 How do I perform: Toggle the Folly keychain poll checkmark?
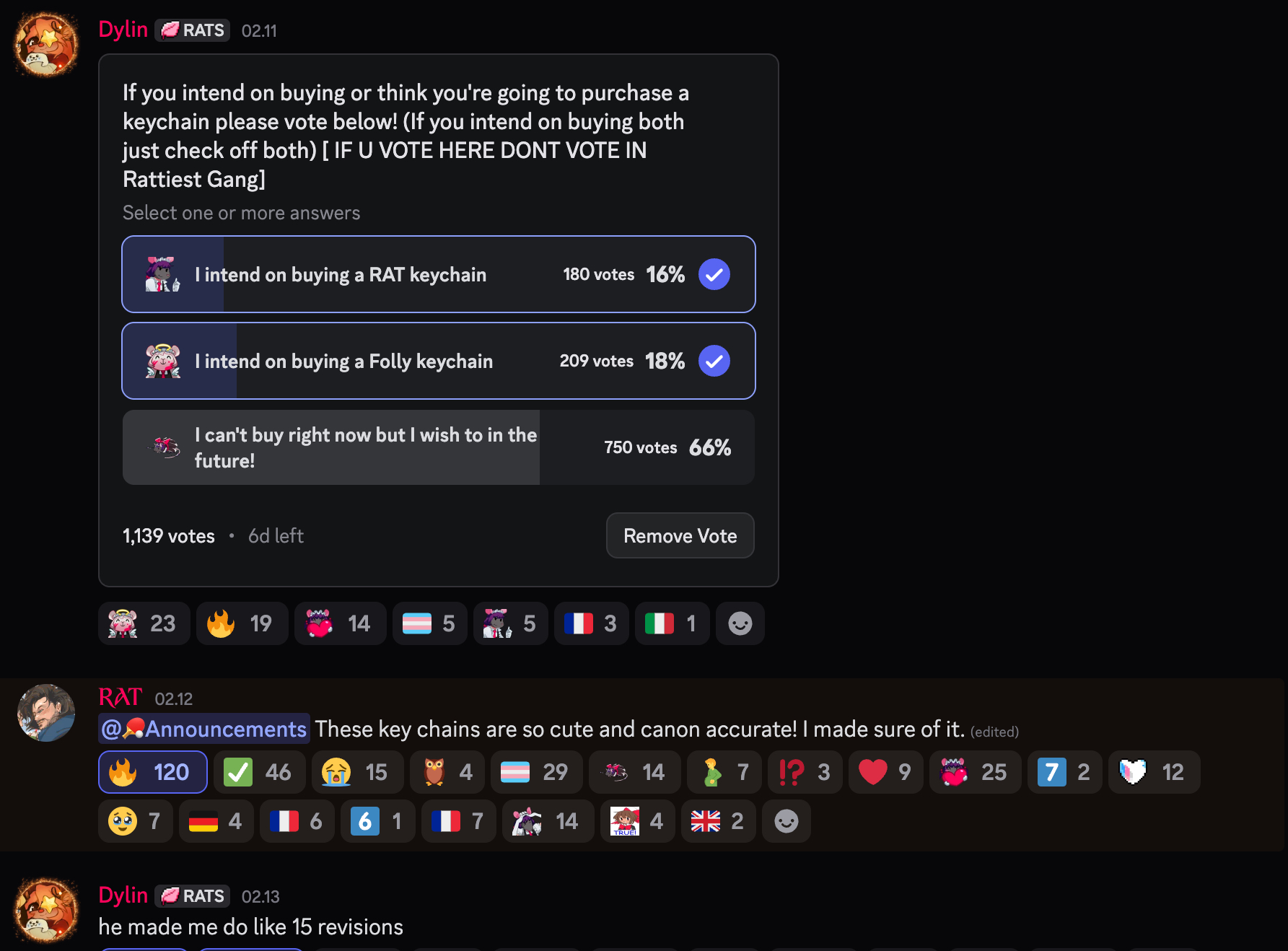pos(714,361)
